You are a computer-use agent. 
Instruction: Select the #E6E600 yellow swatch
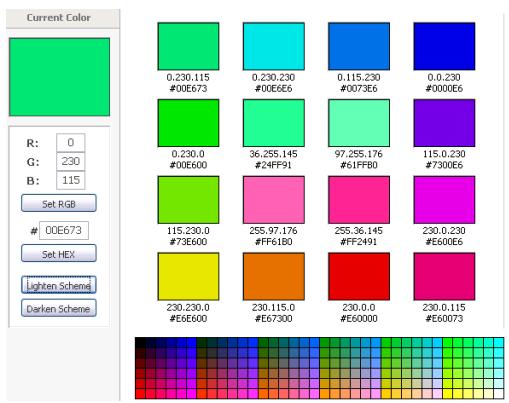tap(188, 277)
